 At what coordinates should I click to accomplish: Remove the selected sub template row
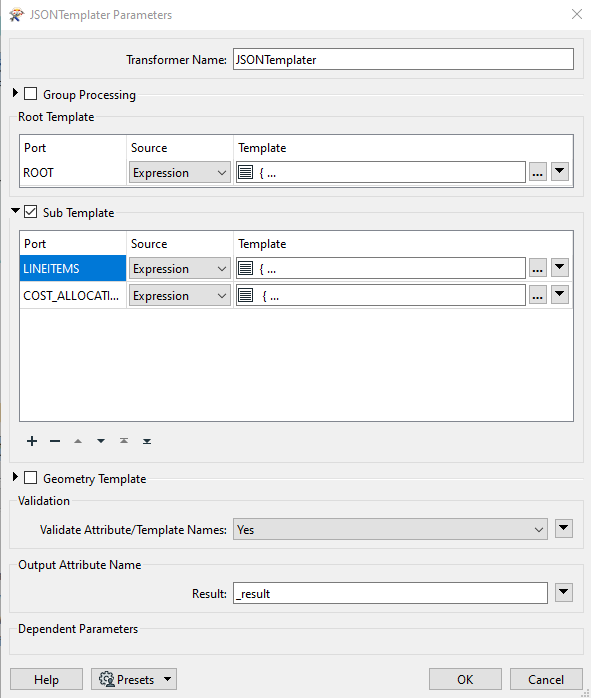click(x=55, y=441)
